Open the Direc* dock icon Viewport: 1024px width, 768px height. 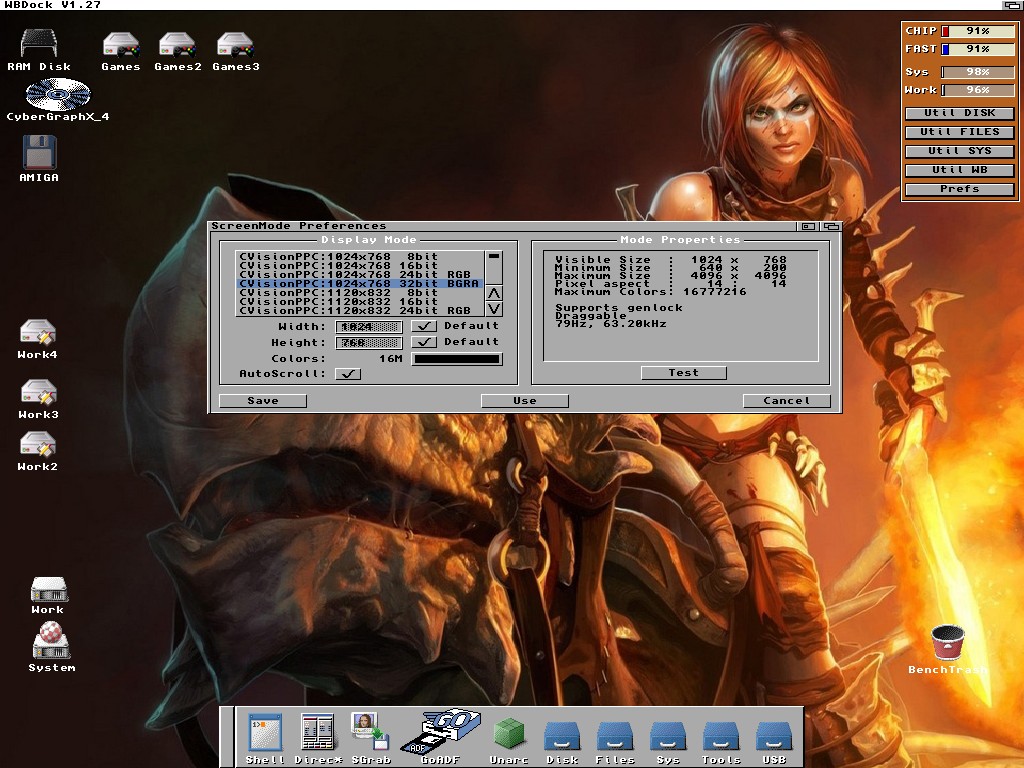(x=317, y=732)
